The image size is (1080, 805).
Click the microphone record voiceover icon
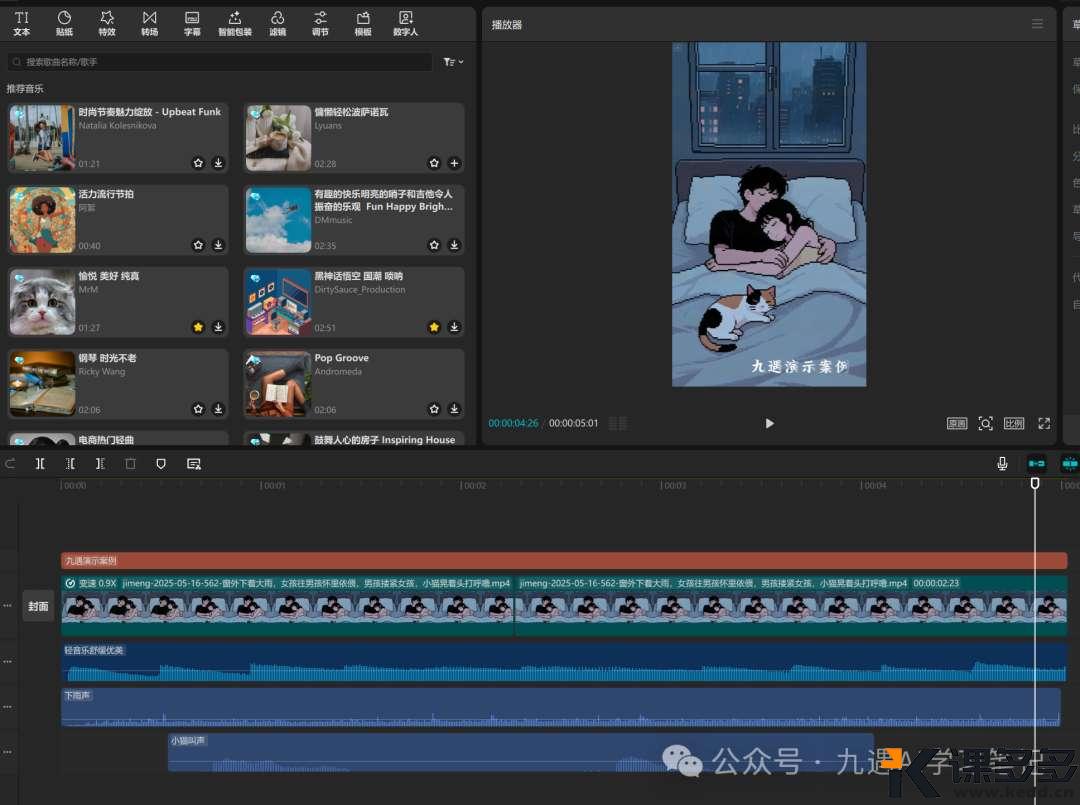pyautogui.click(x=1002, y=464)
